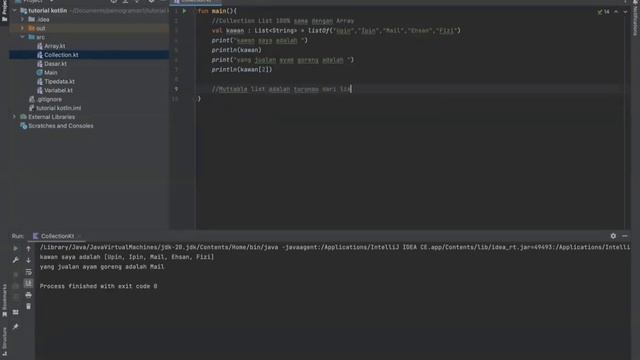Run main from the gutter arrow
Screen dimensions: 640x360
(x=184, y=11)
